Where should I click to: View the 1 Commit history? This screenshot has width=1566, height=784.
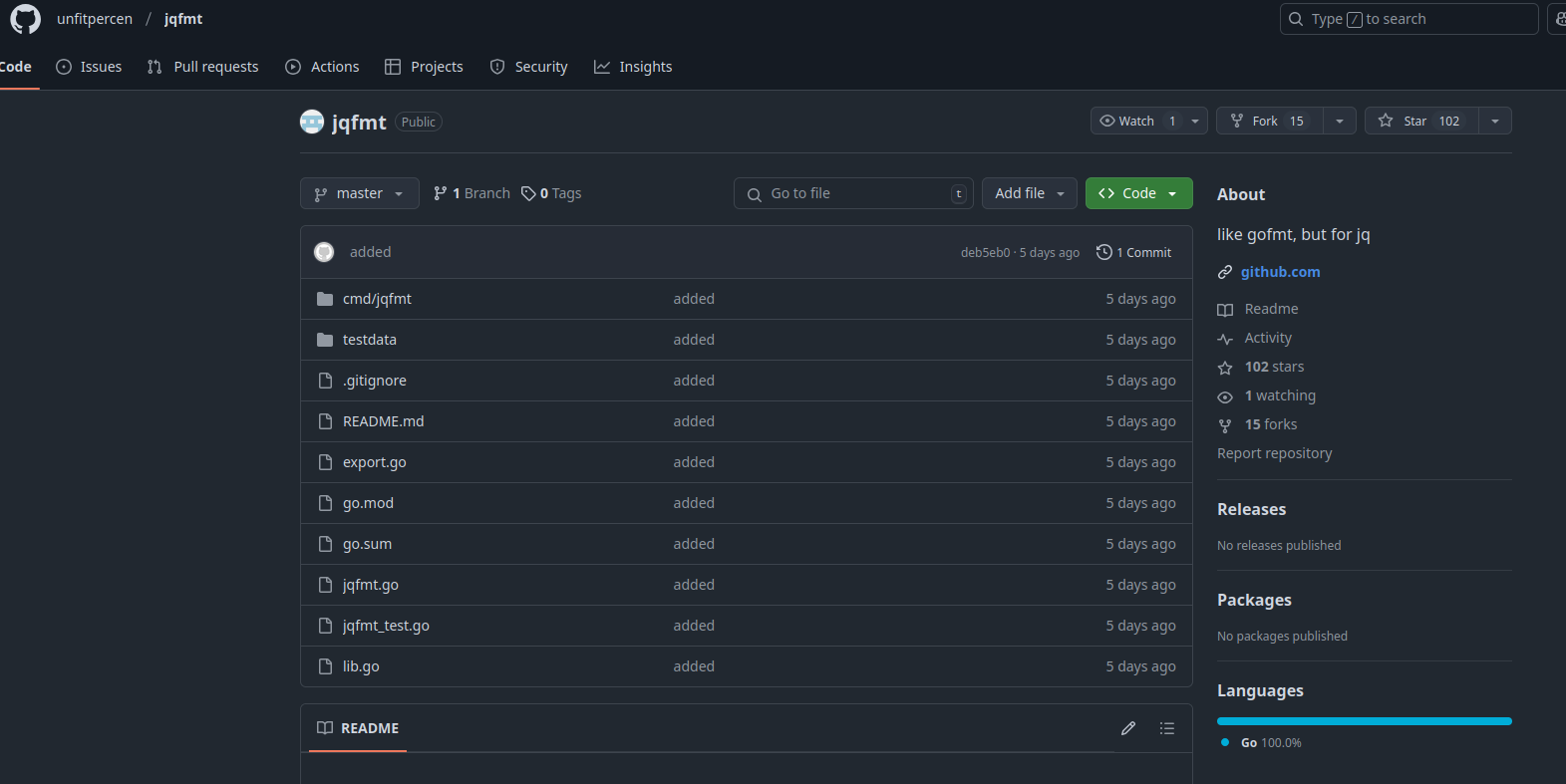pyautogui.click(x=1134, y=252)
